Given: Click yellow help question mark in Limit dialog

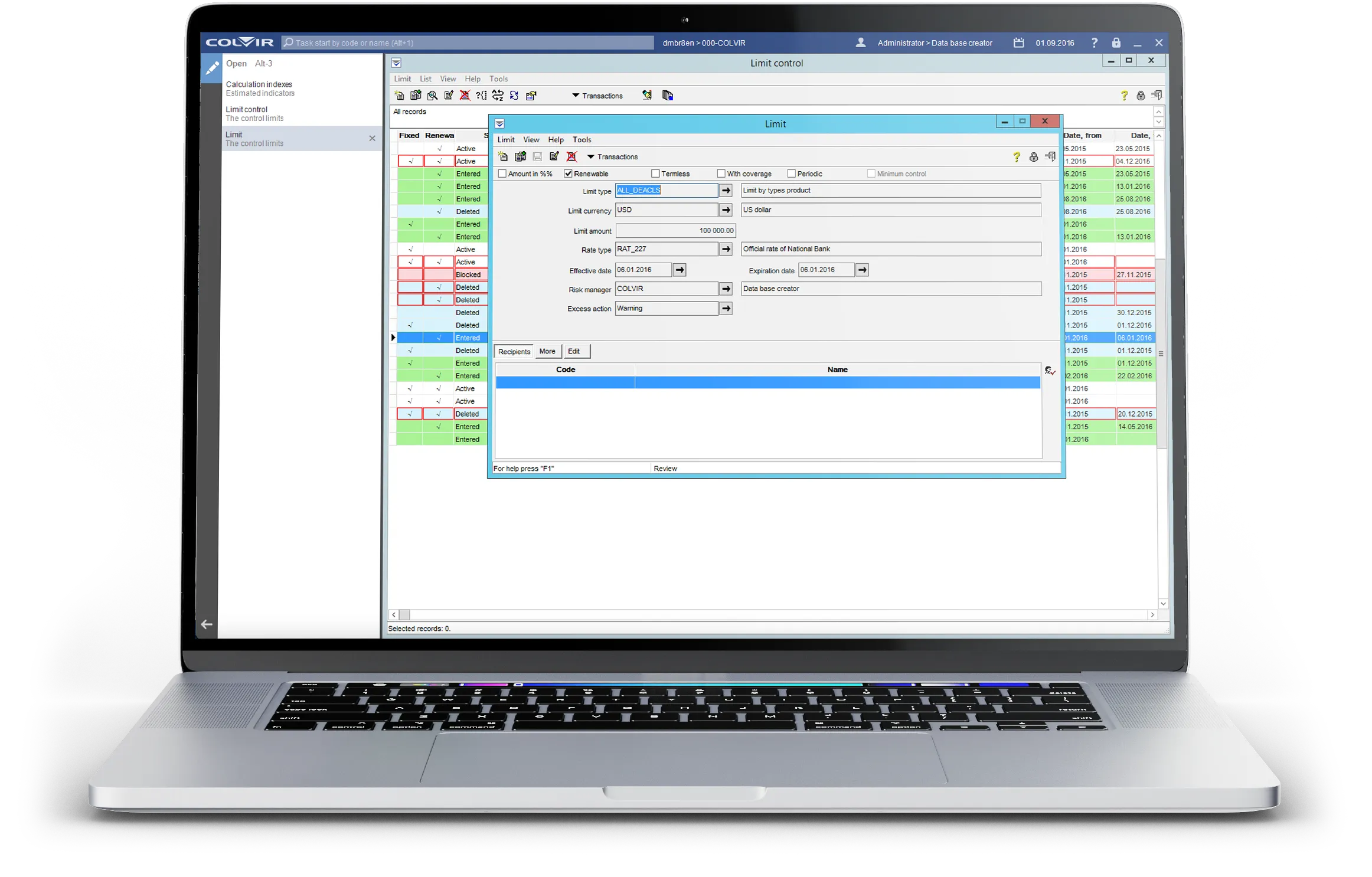Looking at the screenshot, I should 1016,157.
